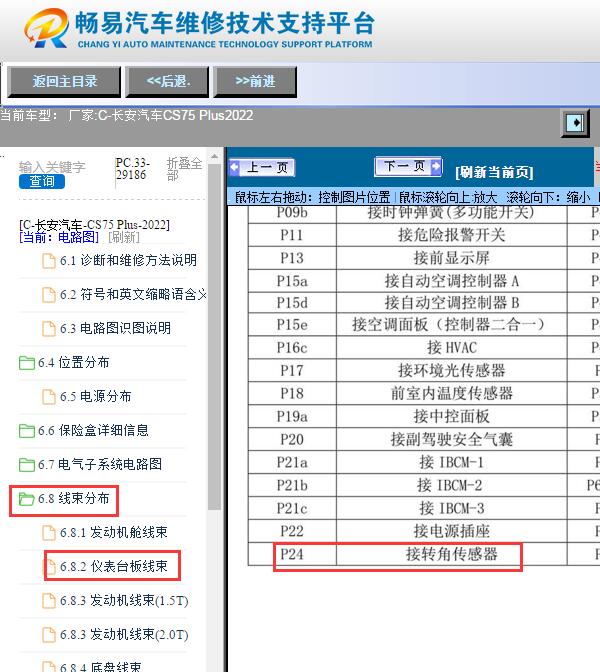Click the [刷新] link in sidebar
Image resolution: width=600 pixels, height=672 pixels.
123,237
